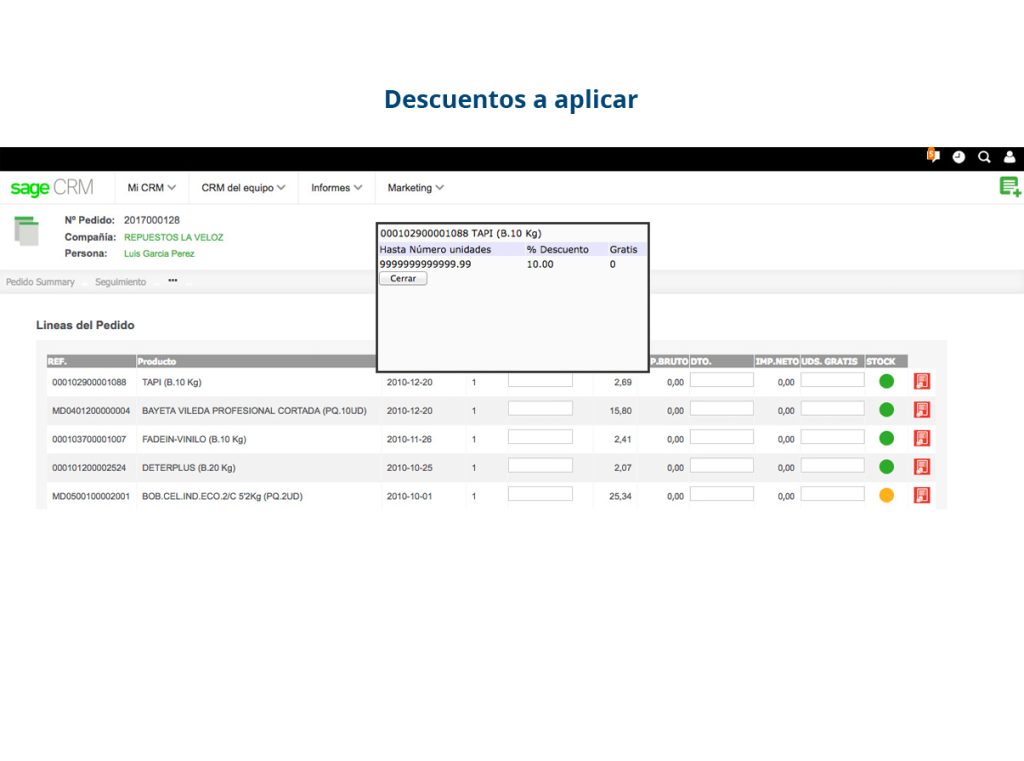Open the recent items clock icon
This screenshot has height=761, width=1024.
tap(959, 157)
